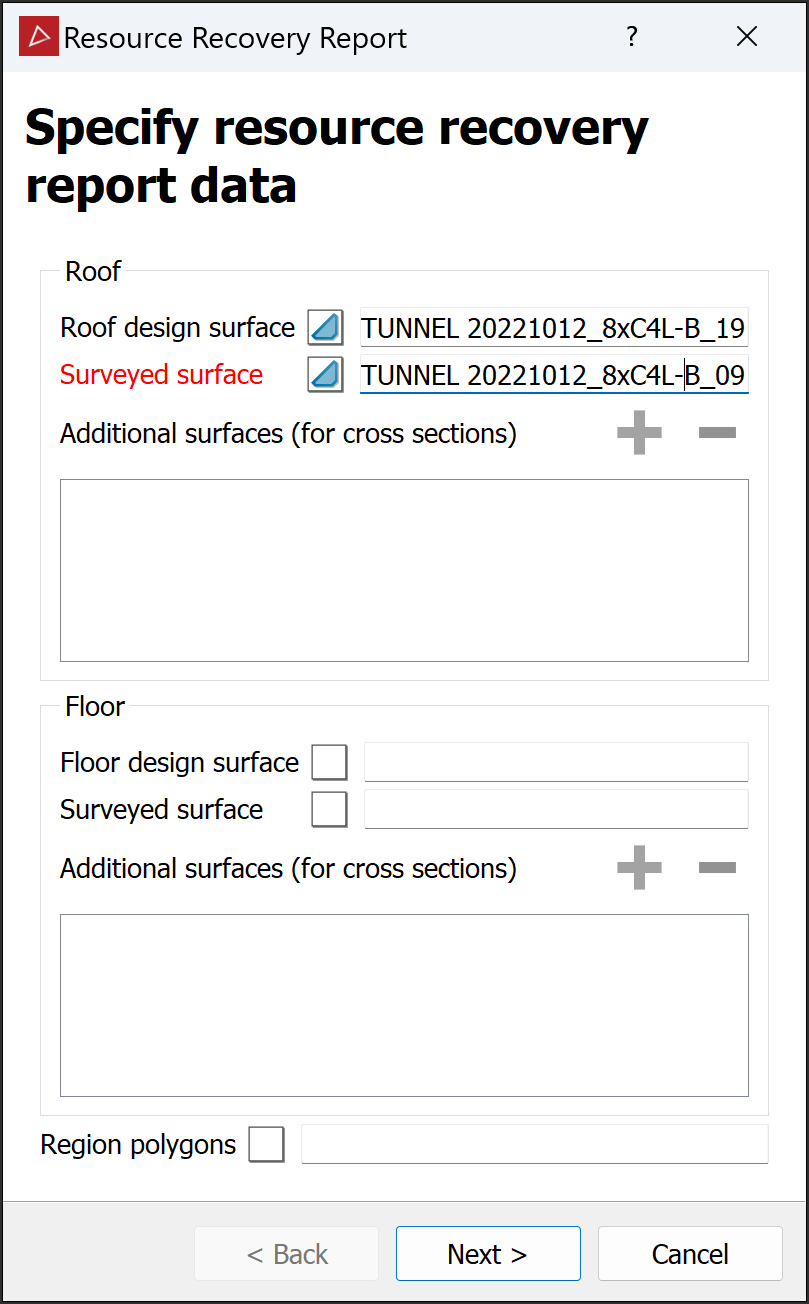Click the Region polygons selector box
Viewport: 809px width, 1304px height.
pos(267,1144)
